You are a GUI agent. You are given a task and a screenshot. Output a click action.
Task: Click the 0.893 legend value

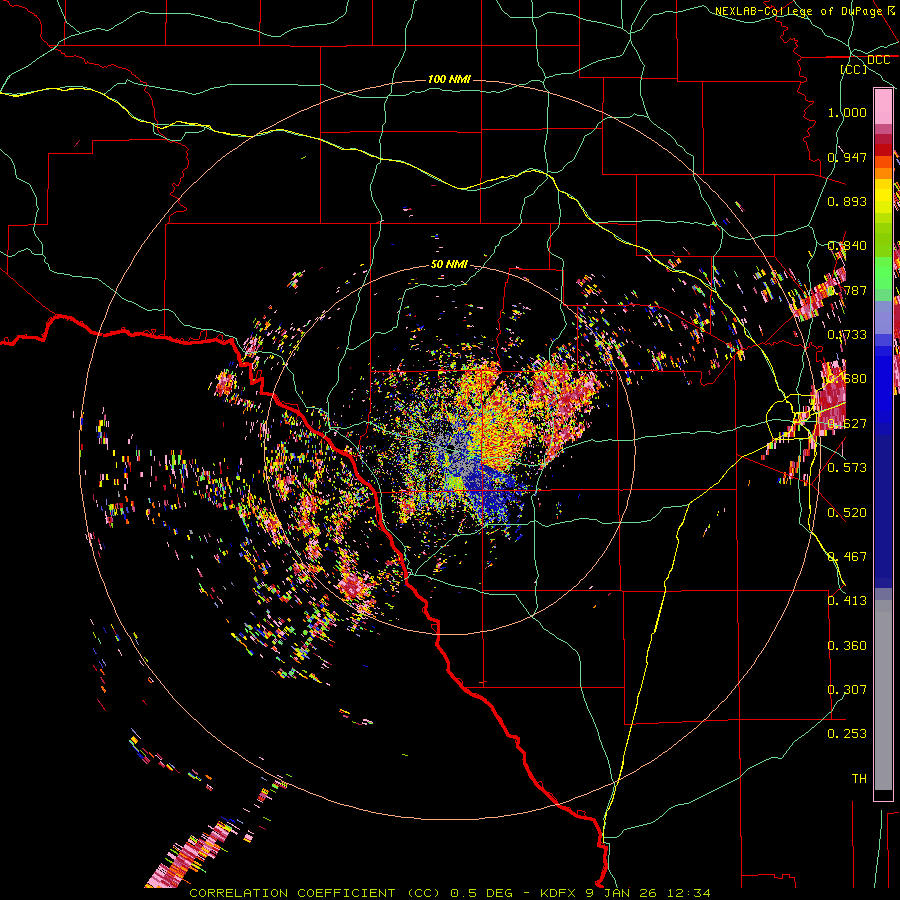point(847,201)
